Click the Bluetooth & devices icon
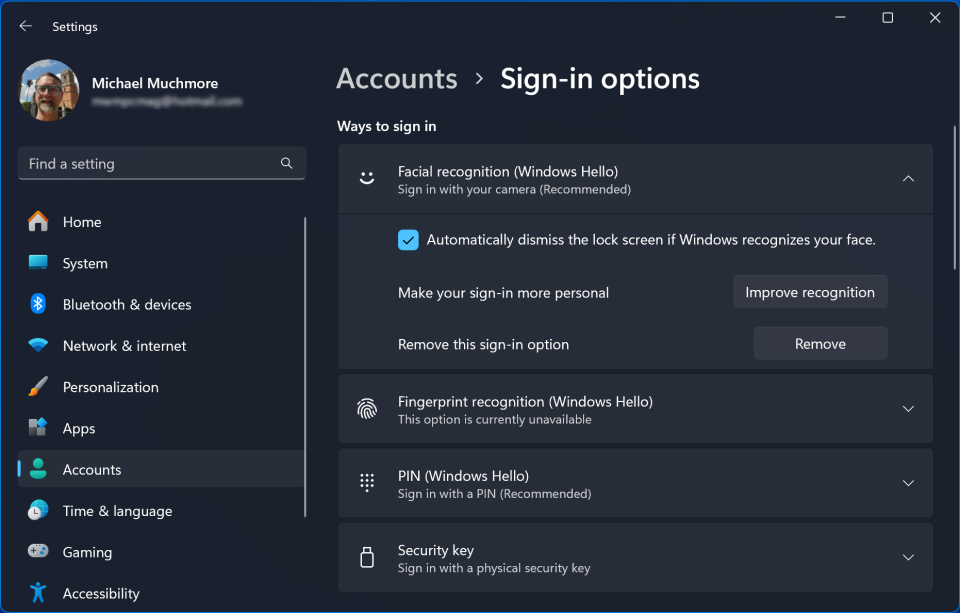The height and width of the screenshot is (613, 960). click(38, 304)
